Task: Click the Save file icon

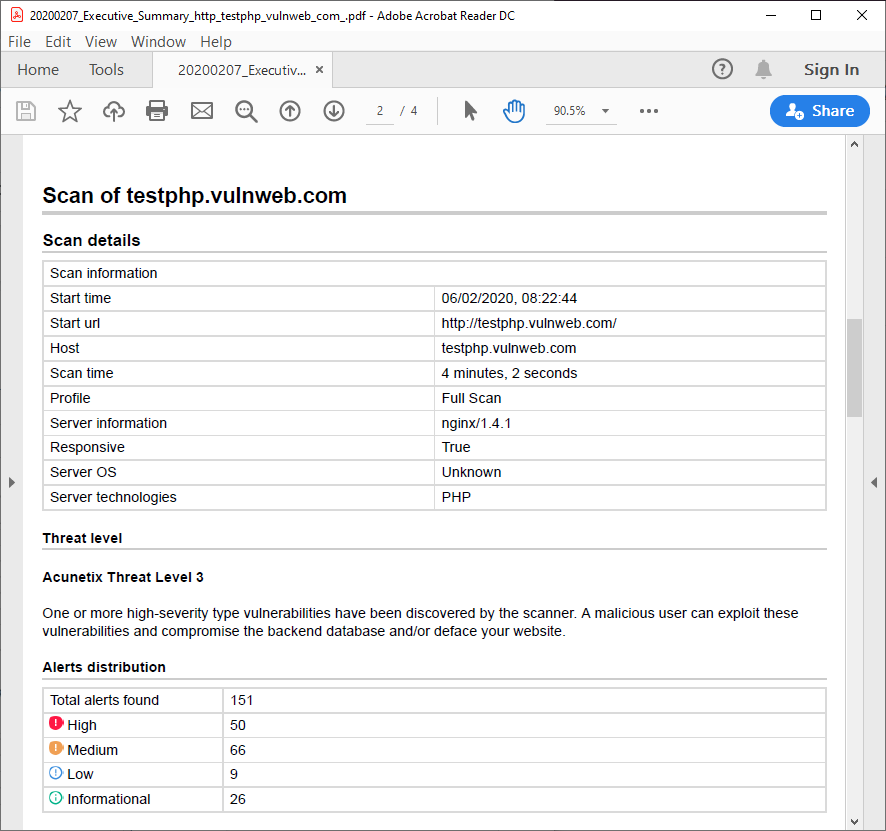Action: (25, 111)
